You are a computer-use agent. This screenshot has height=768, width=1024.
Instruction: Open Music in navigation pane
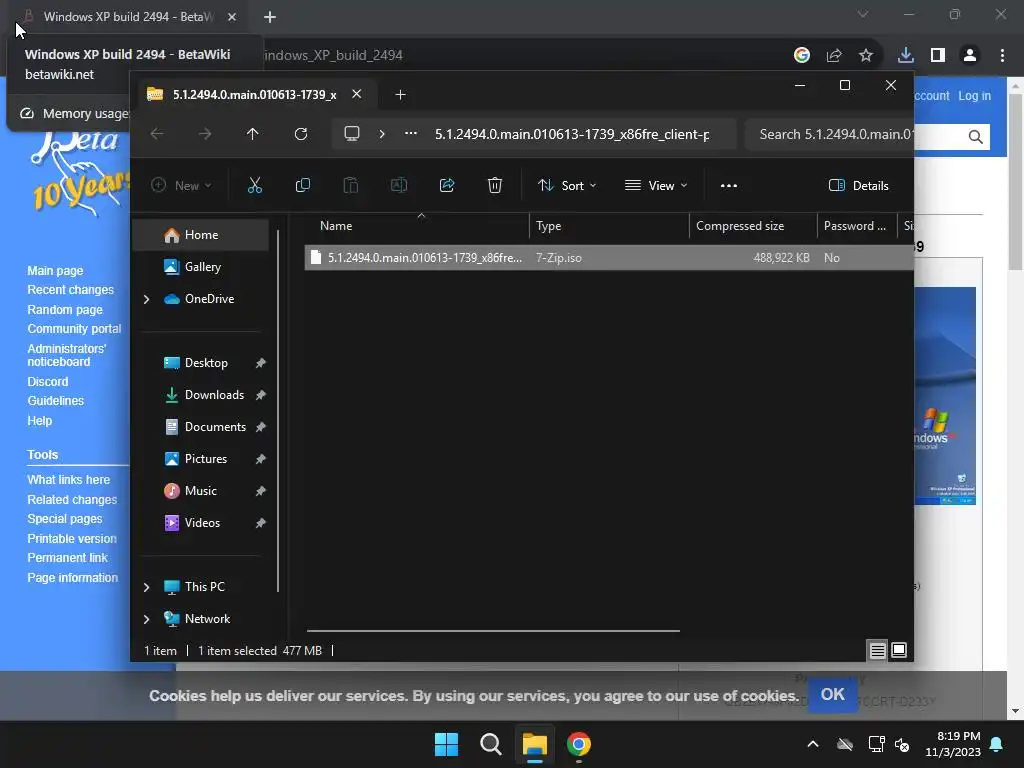200,491
